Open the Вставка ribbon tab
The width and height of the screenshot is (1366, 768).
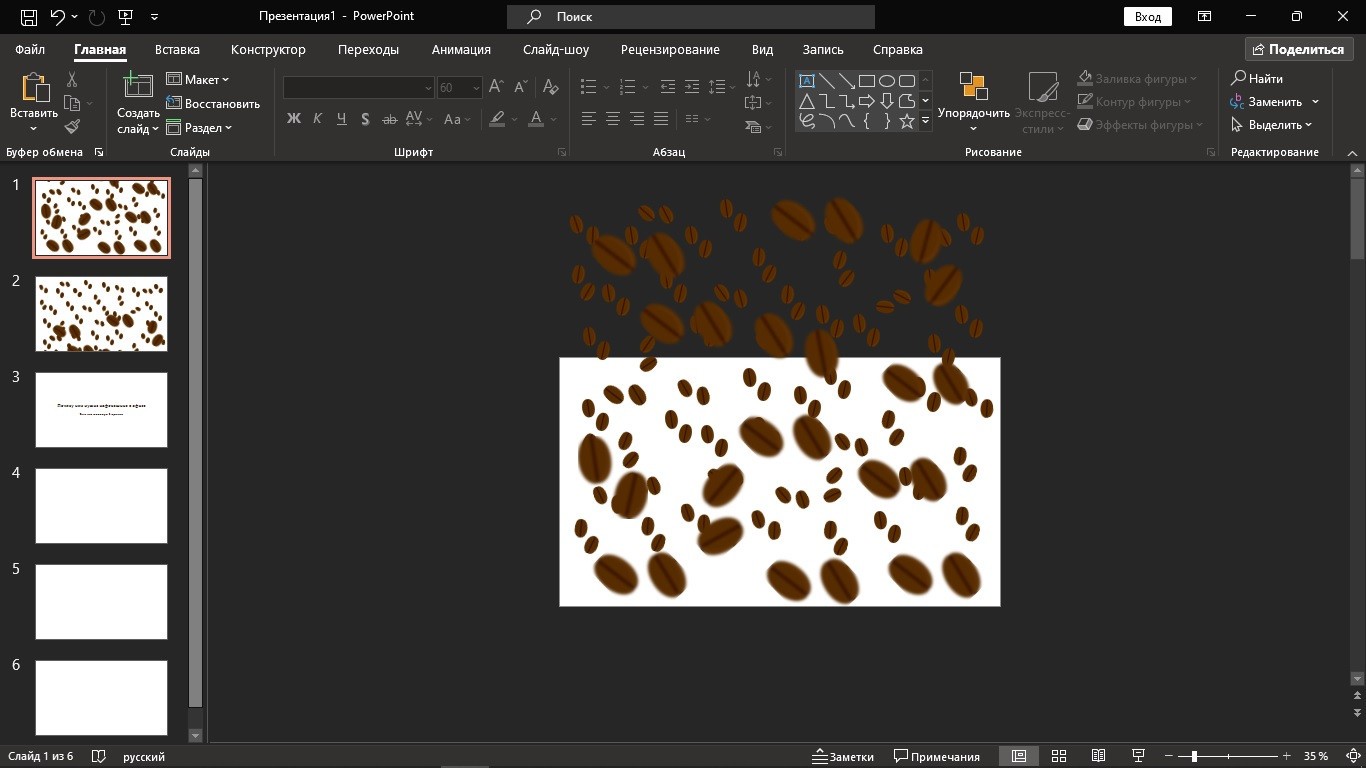(x=177, y=49)
